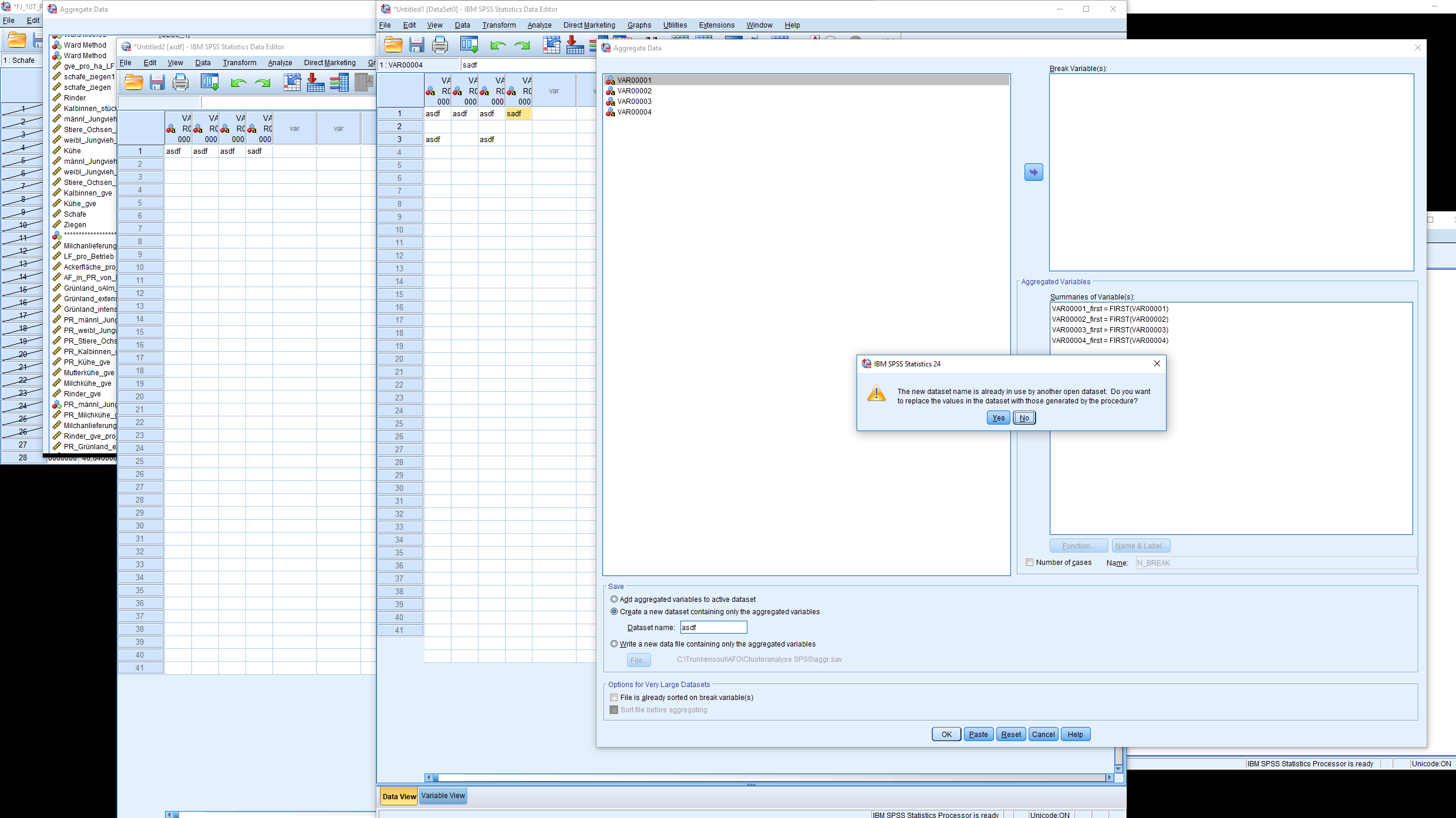Focus the Dataset name field containing asdf
This screenshot has width=1456, height=818.
(x=713, y=628)
